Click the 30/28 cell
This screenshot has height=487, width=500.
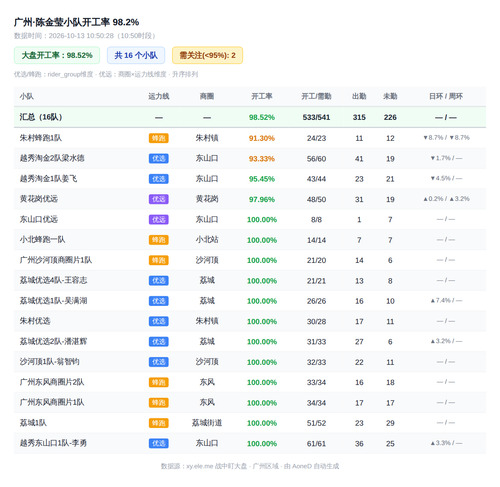316,322
